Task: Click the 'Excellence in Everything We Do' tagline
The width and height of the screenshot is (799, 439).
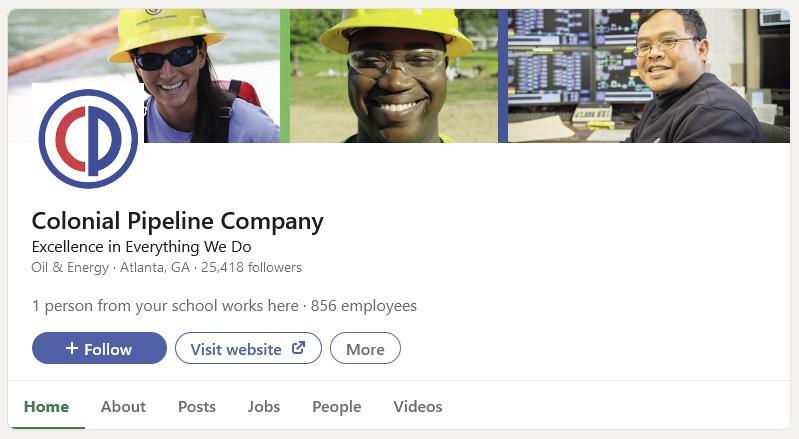Action: click(x=142, y=247)
